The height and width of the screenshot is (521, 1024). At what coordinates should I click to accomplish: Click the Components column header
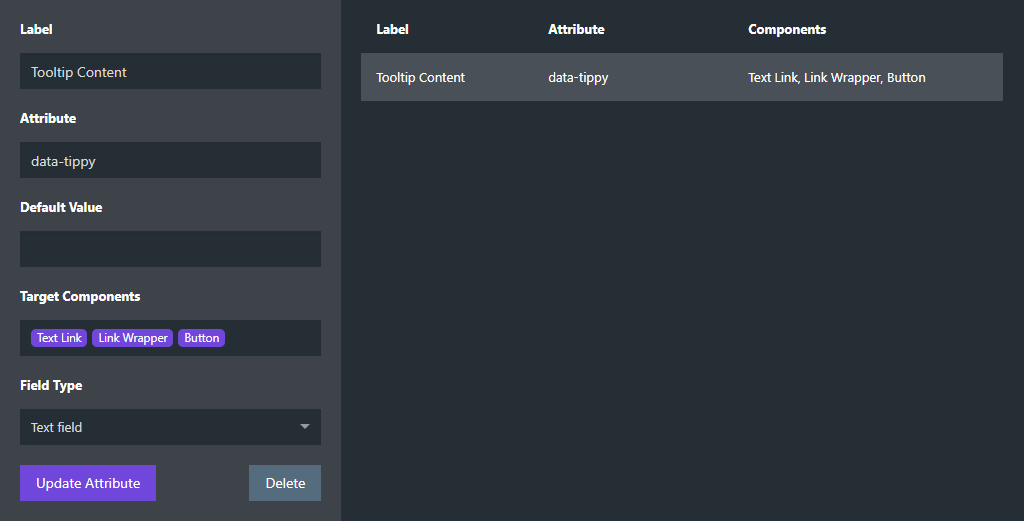tap(787, 29)
